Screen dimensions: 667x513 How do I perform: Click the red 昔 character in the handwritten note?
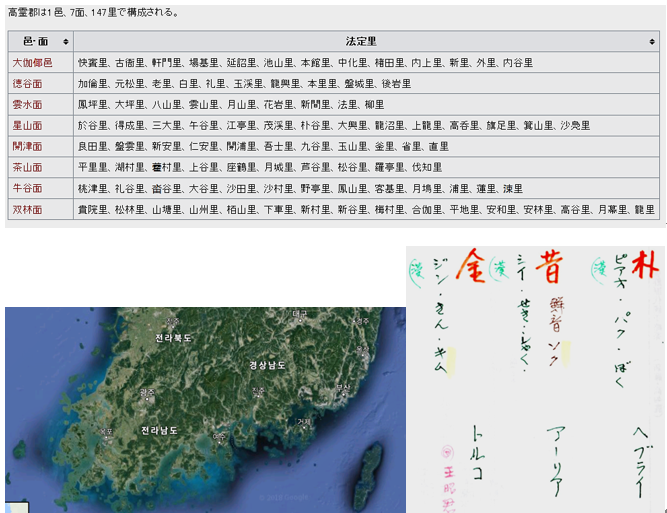pos(549,267)
